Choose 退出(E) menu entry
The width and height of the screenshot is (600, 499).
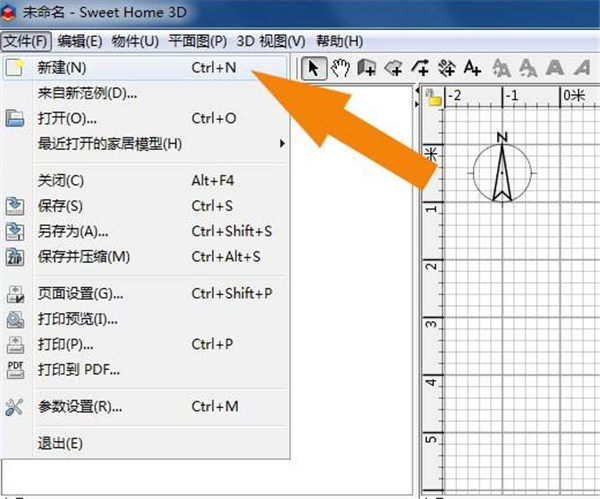point(145,444)
